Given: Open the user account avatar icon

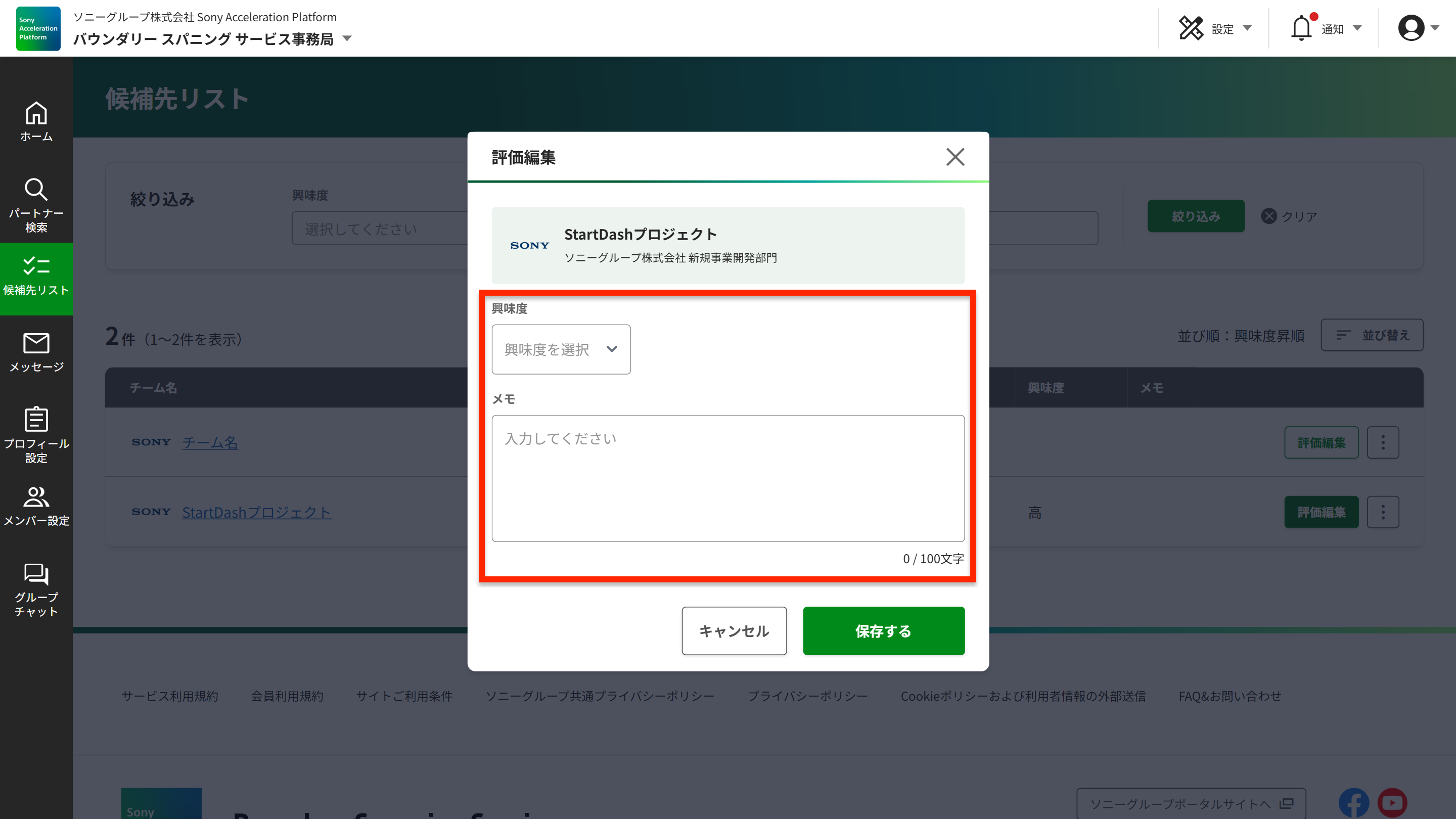Looking at the screenshot, I should [1411, 28].
